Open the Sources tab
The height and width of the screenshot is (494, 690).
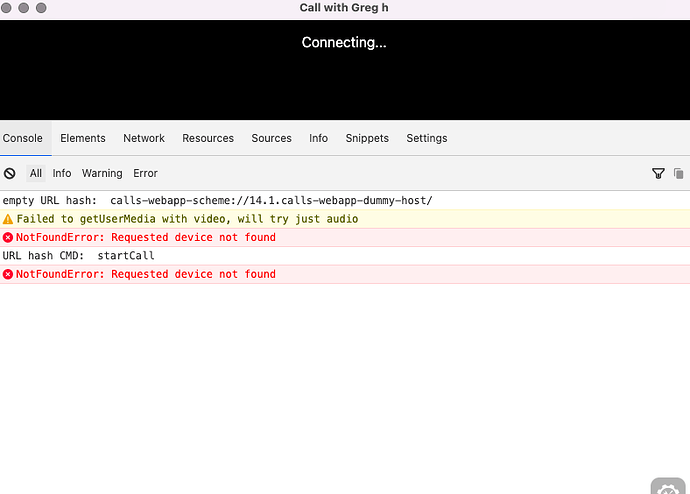tap(271, 139)
